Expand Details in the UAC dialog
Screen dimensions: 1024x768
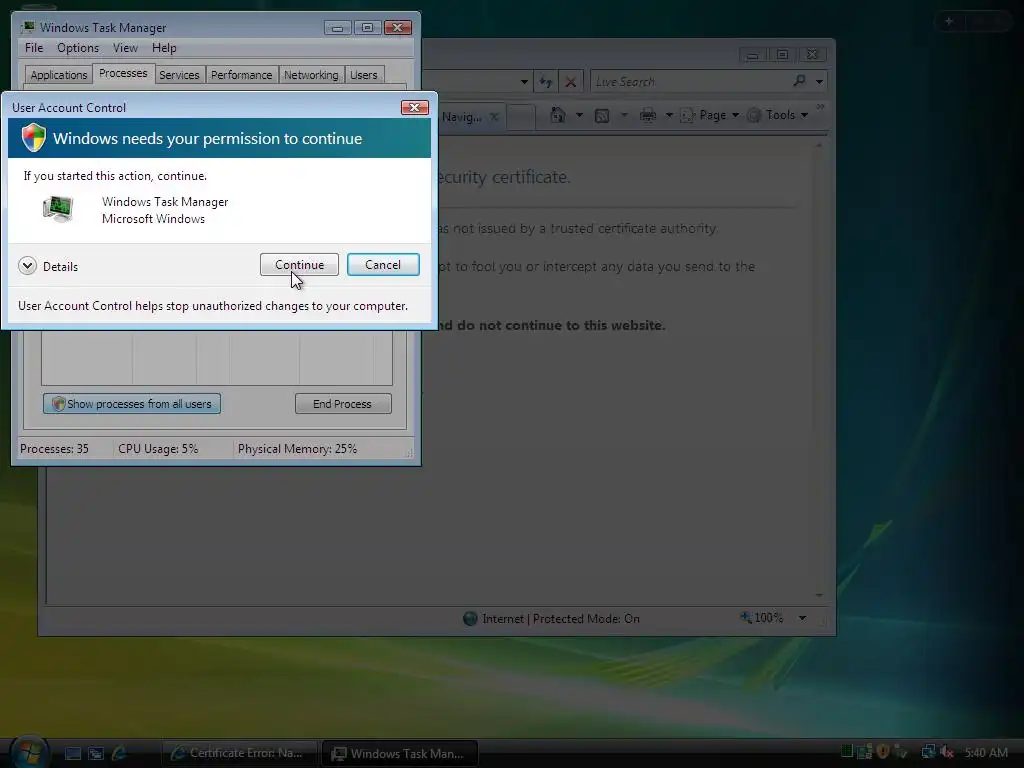[x=48, y=266]
